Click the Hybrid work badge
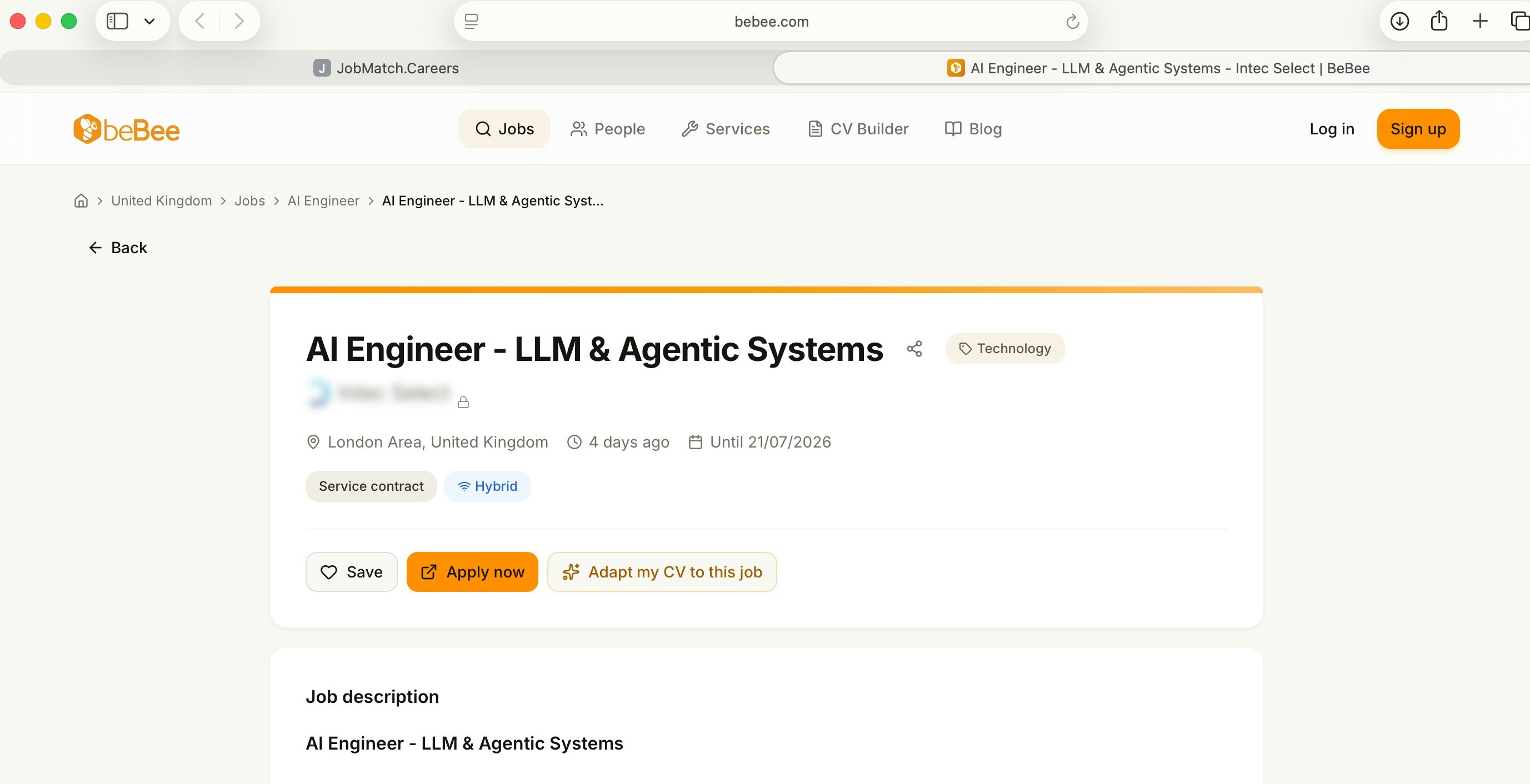 tap(487, 486)
